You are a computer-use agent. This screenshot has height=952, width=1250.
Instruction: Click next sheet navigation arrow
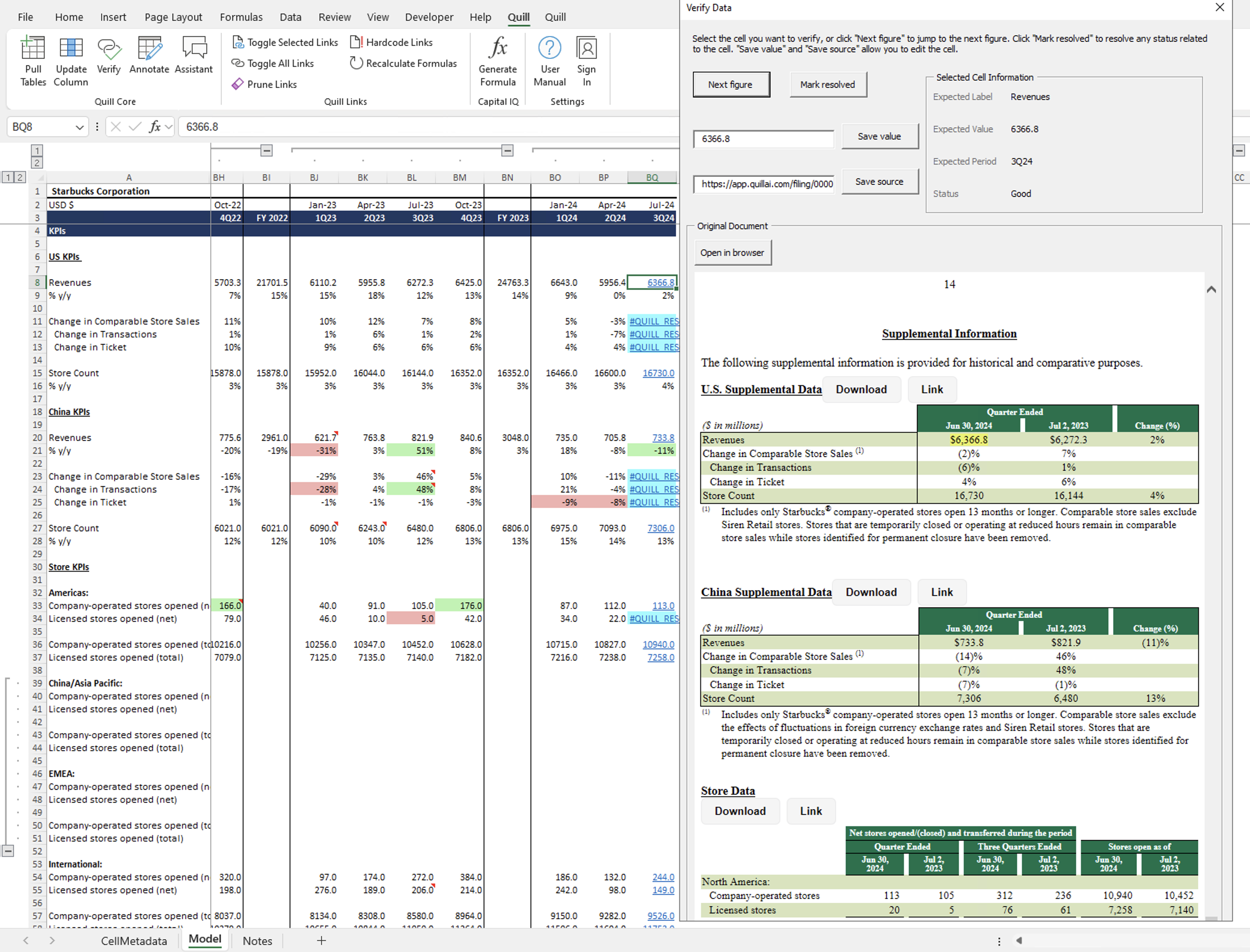52,941
